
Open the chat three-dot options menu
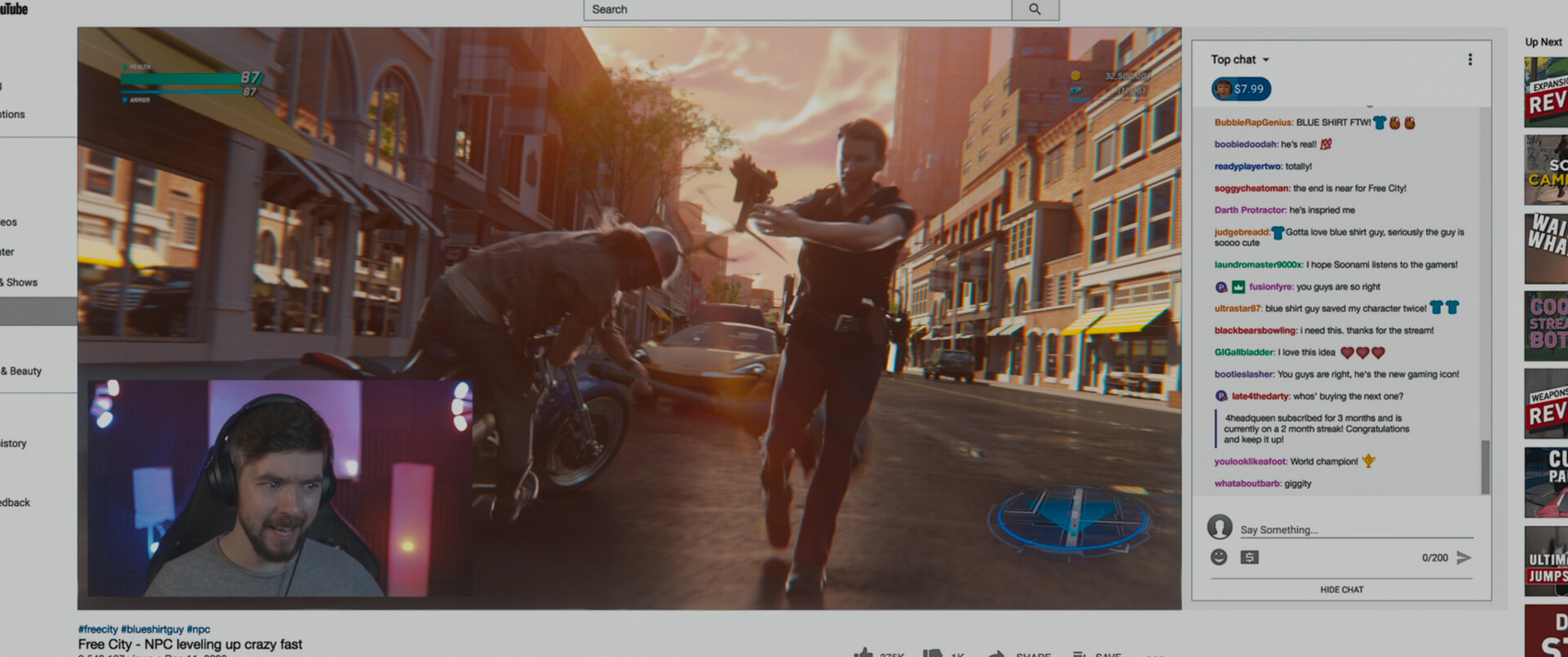click(x=1470, y=60)
